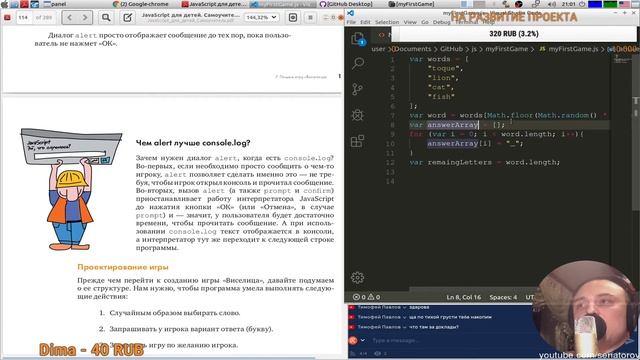Screen dimensions: 640x360
Task: Open PDF viewer hamburger menu
Action: (310, 18)
